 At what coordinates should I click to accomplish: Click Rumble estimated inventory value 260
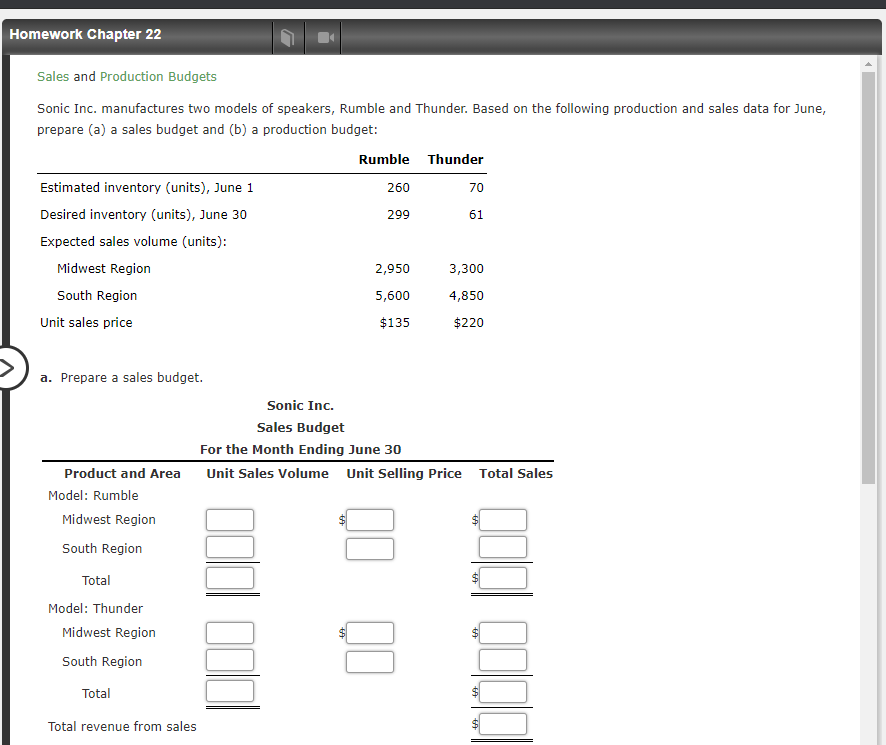(x=398, y=188)
